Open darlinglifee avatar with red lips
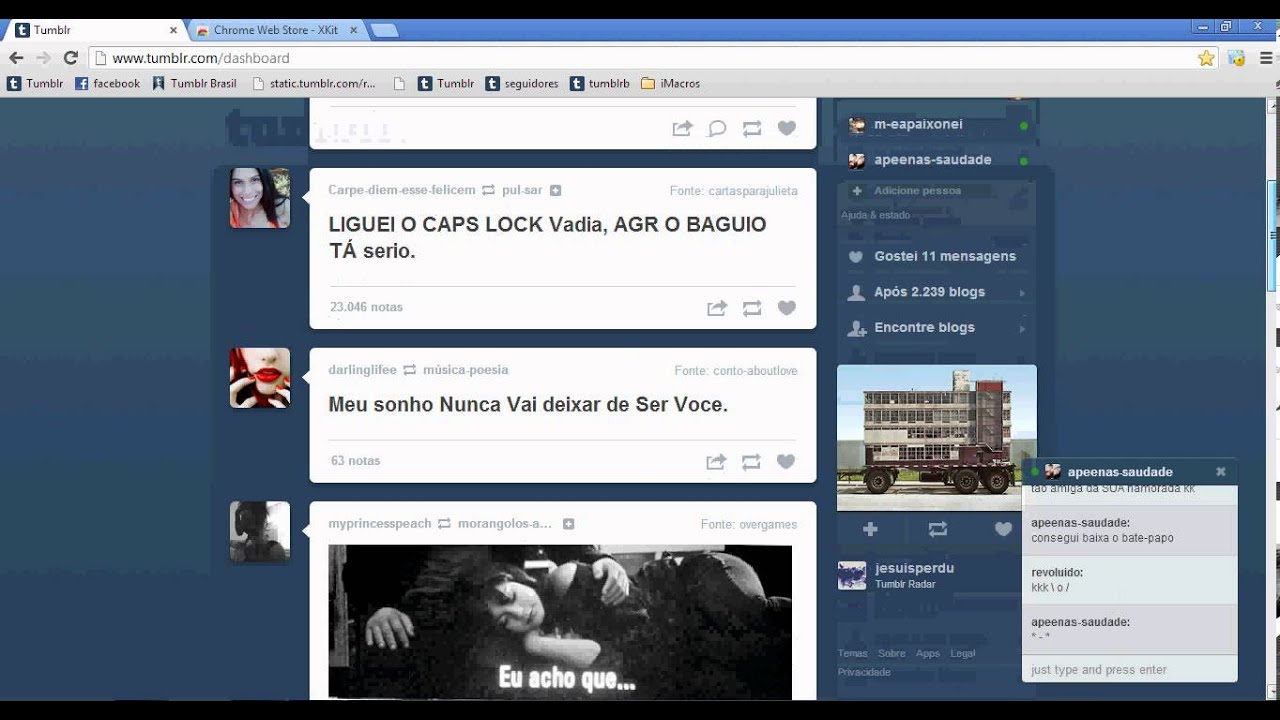Screen dimensions: 1280x720 coord(260,378)
